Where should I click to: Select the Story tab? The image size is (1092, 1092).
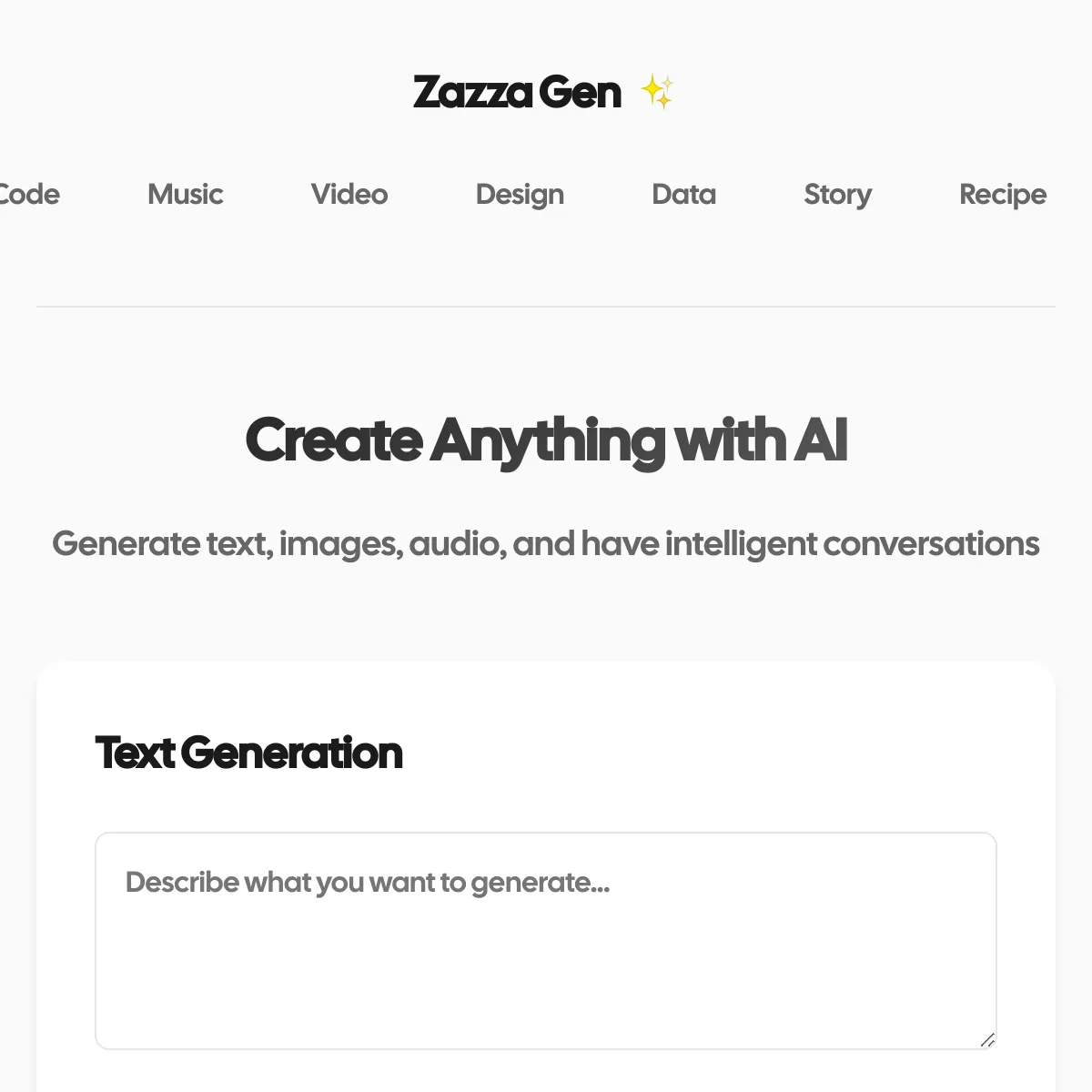[x=838, y=194]
